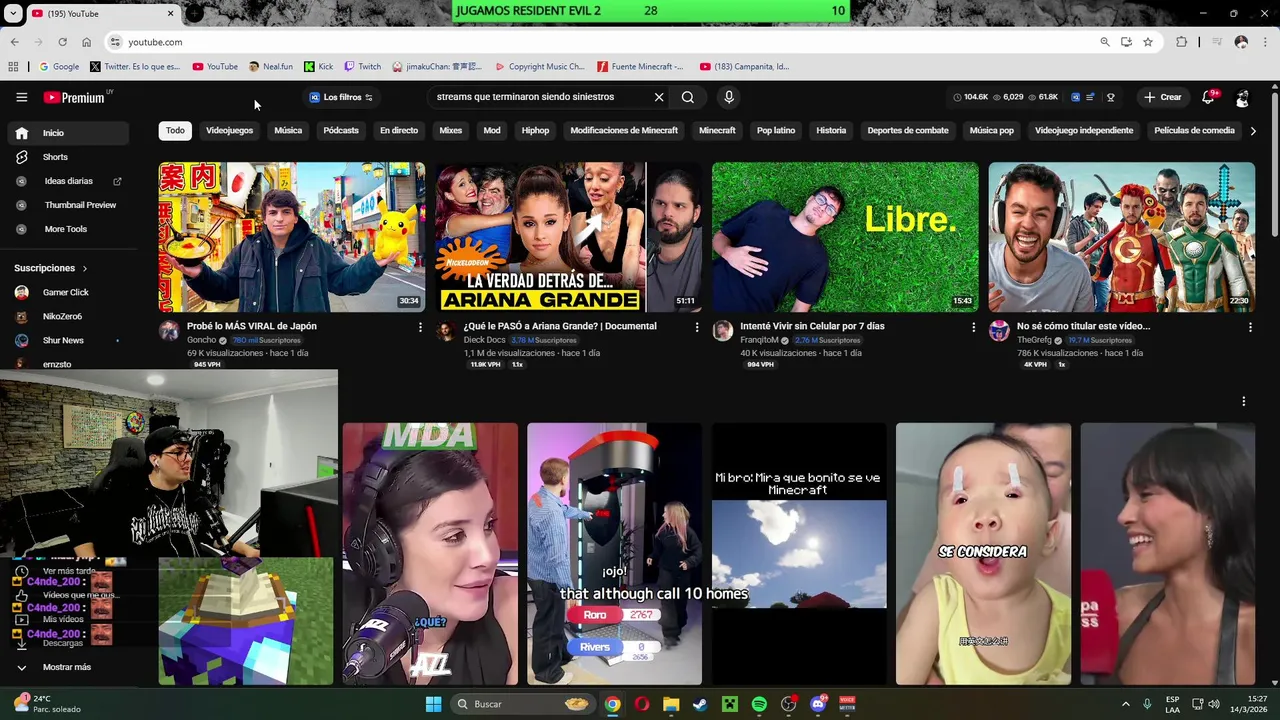
Task: Select the Todo filter chip
Action: pyautogui.click(x=175, y=131)
